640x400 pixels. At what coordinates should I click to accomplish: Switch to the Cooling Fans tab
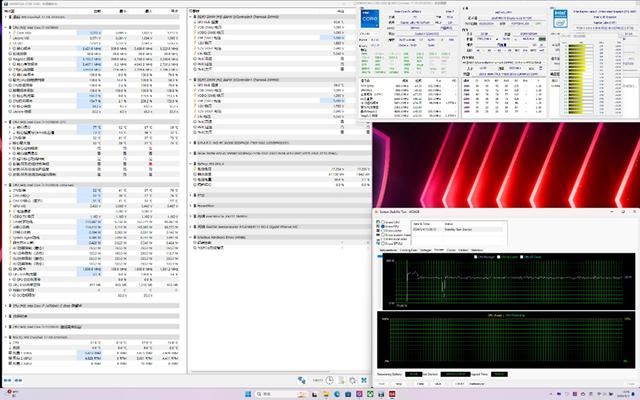coord(409,250)
